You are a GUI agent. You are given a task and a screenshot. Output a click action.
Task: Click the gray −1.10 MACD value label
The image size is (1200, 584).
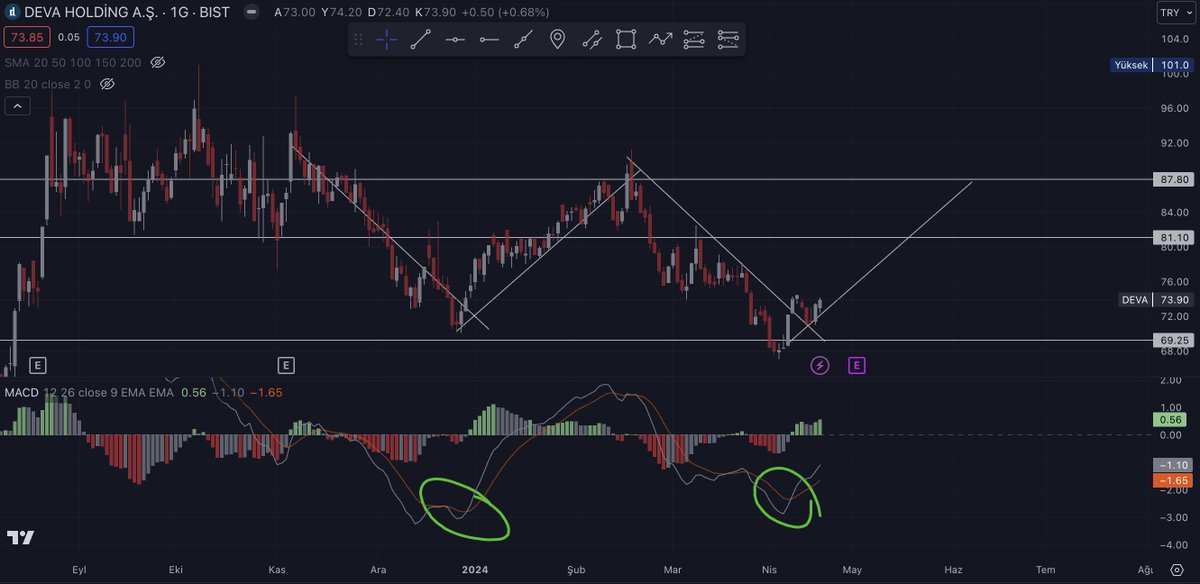pos(1175,465)
